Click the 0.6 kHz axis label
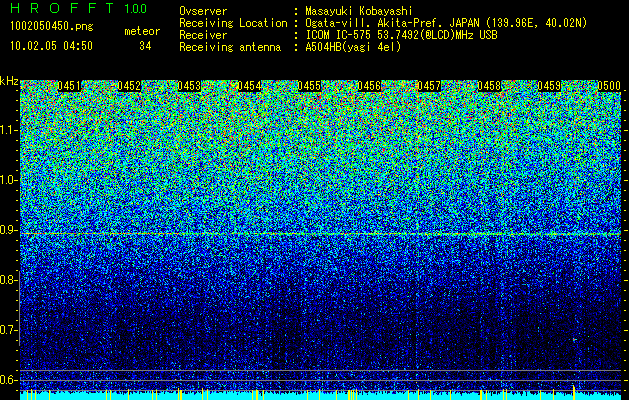The image size is (629, 400). (x=8, y=380)
